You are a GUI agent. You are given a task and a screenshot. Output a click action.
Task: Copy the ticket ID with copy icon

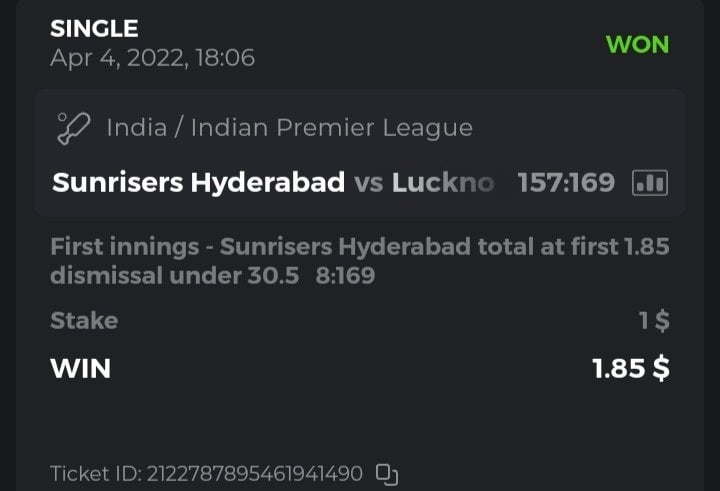386,473
